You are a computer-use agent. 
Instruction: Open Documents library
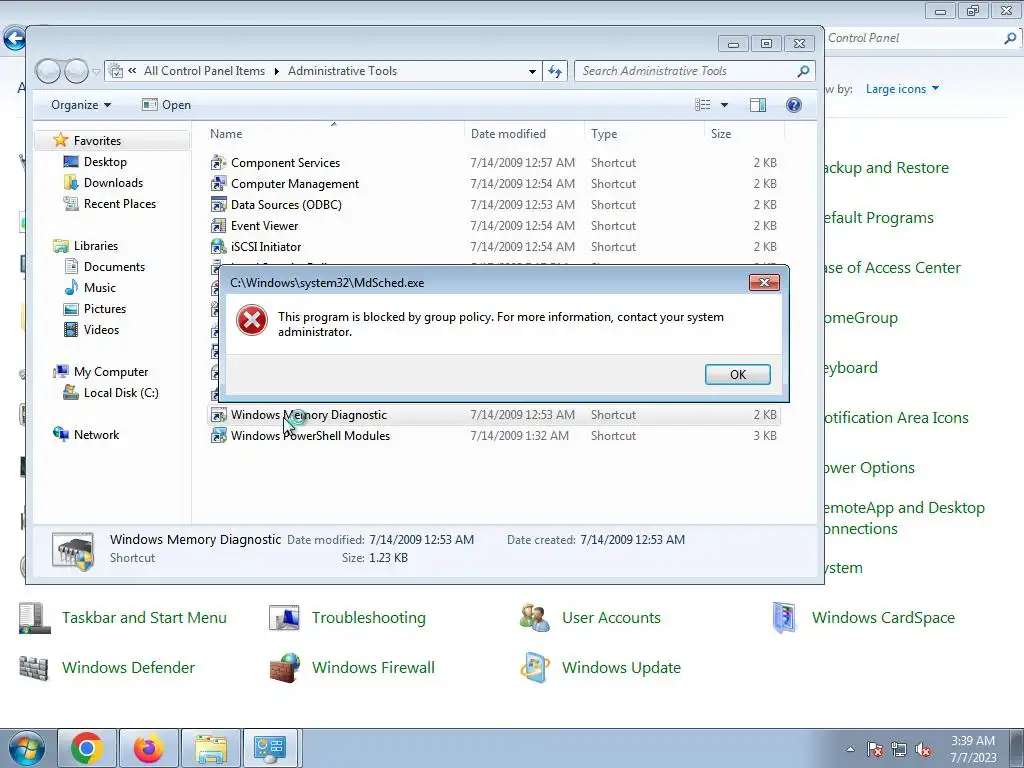click(104, 266)
